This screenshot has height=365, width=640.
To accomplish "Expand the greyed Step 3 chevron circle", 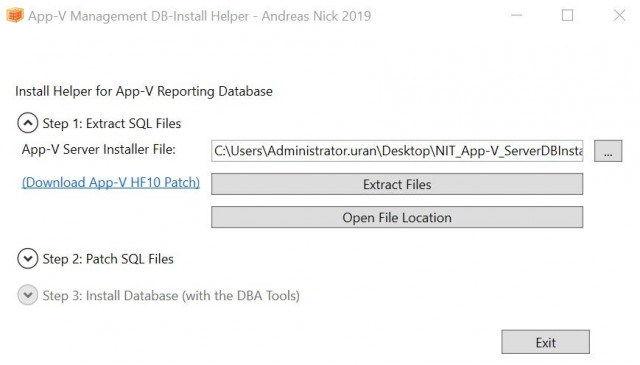I will [x=28, y=295].
